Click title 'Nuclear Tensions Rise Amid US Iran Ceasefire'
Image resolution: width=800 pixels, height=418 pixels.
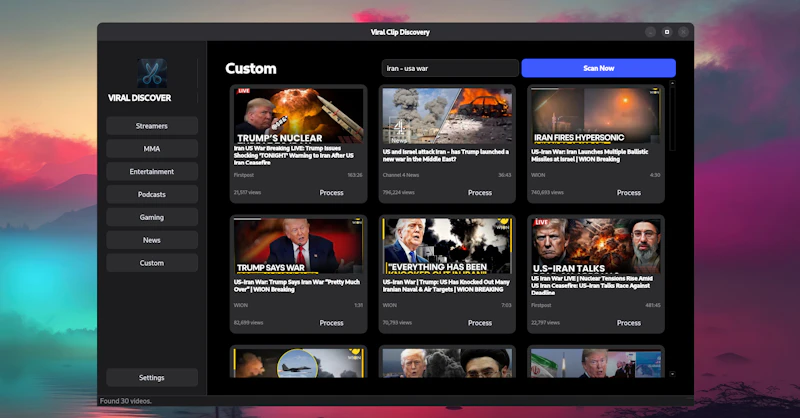click(592, 286)
